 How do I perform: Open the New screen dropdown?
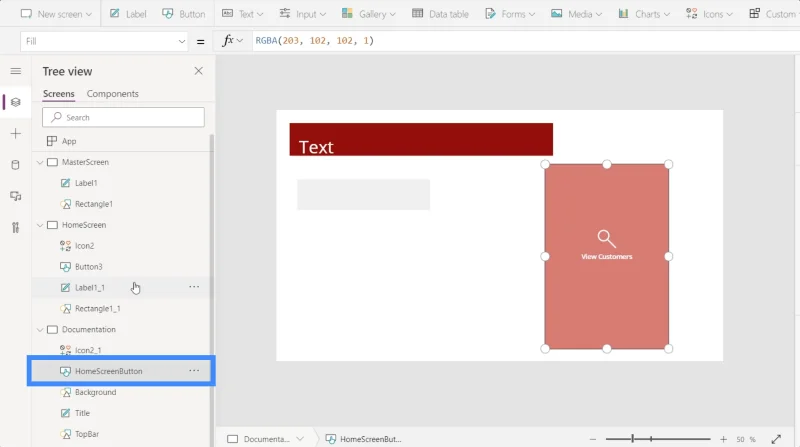(x=56, y=14)
